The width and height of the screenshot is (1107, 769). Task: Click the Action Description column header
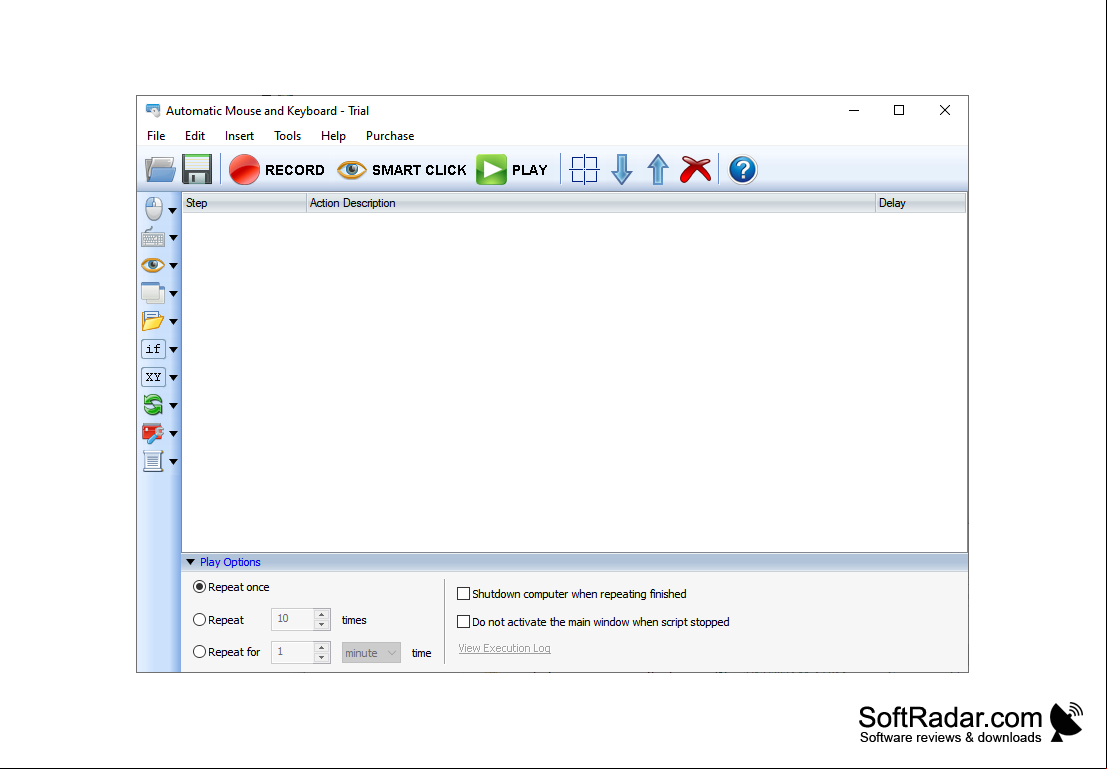click(x=591, y=203)
